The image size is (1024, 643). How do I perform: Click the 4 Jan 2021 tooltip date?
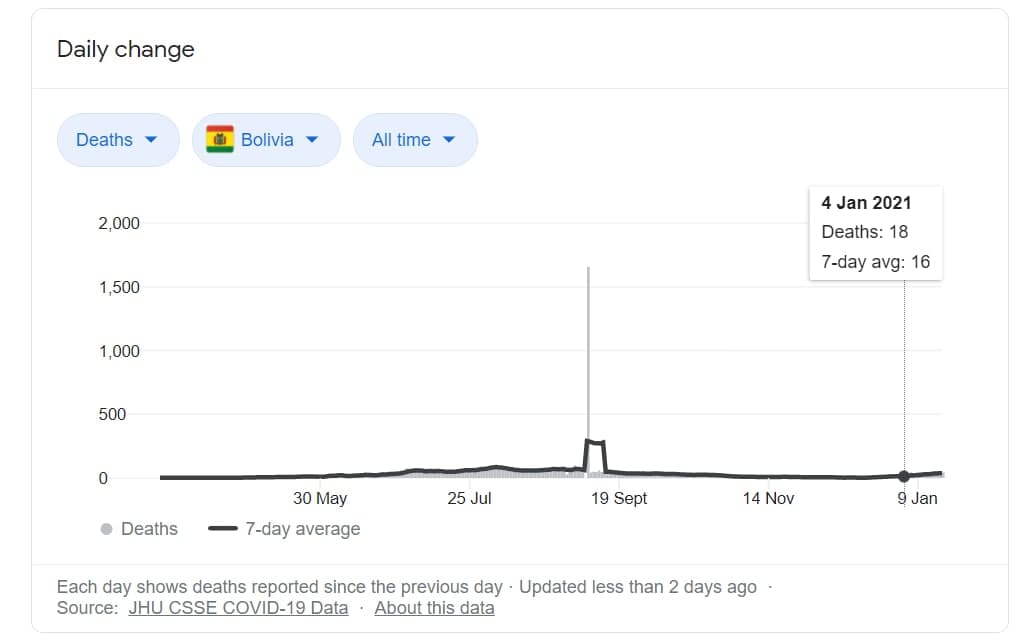pyautogui.click(x=866, y=202)
